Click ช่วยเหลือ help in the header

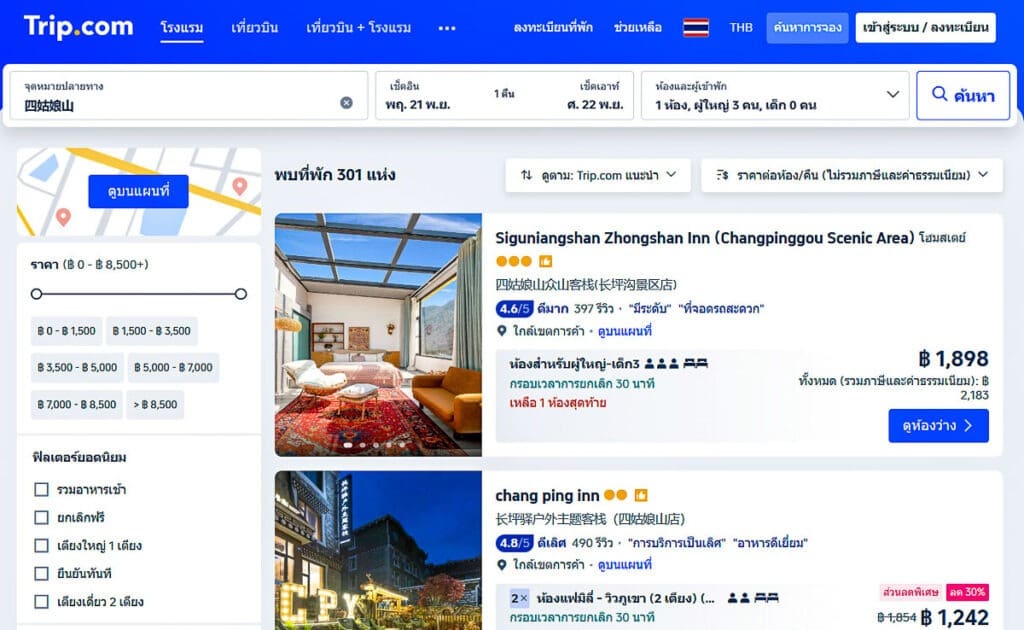coord(638,27)
